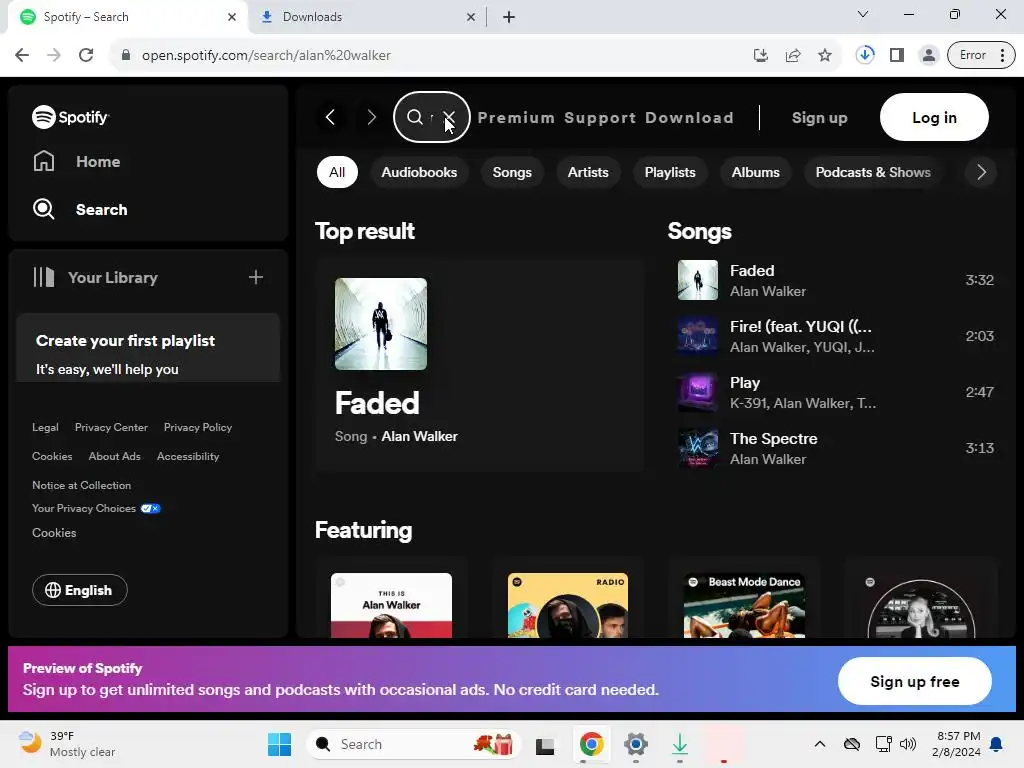Open the Windows Start menu

click(x=280, y=744)
